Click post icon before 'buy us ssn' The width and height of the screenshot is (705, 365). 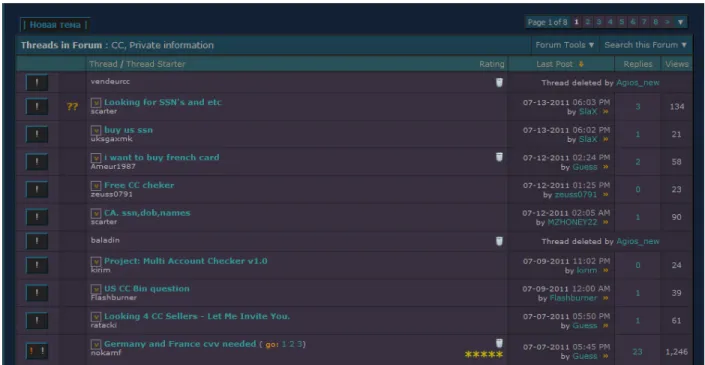pos(96,130)
